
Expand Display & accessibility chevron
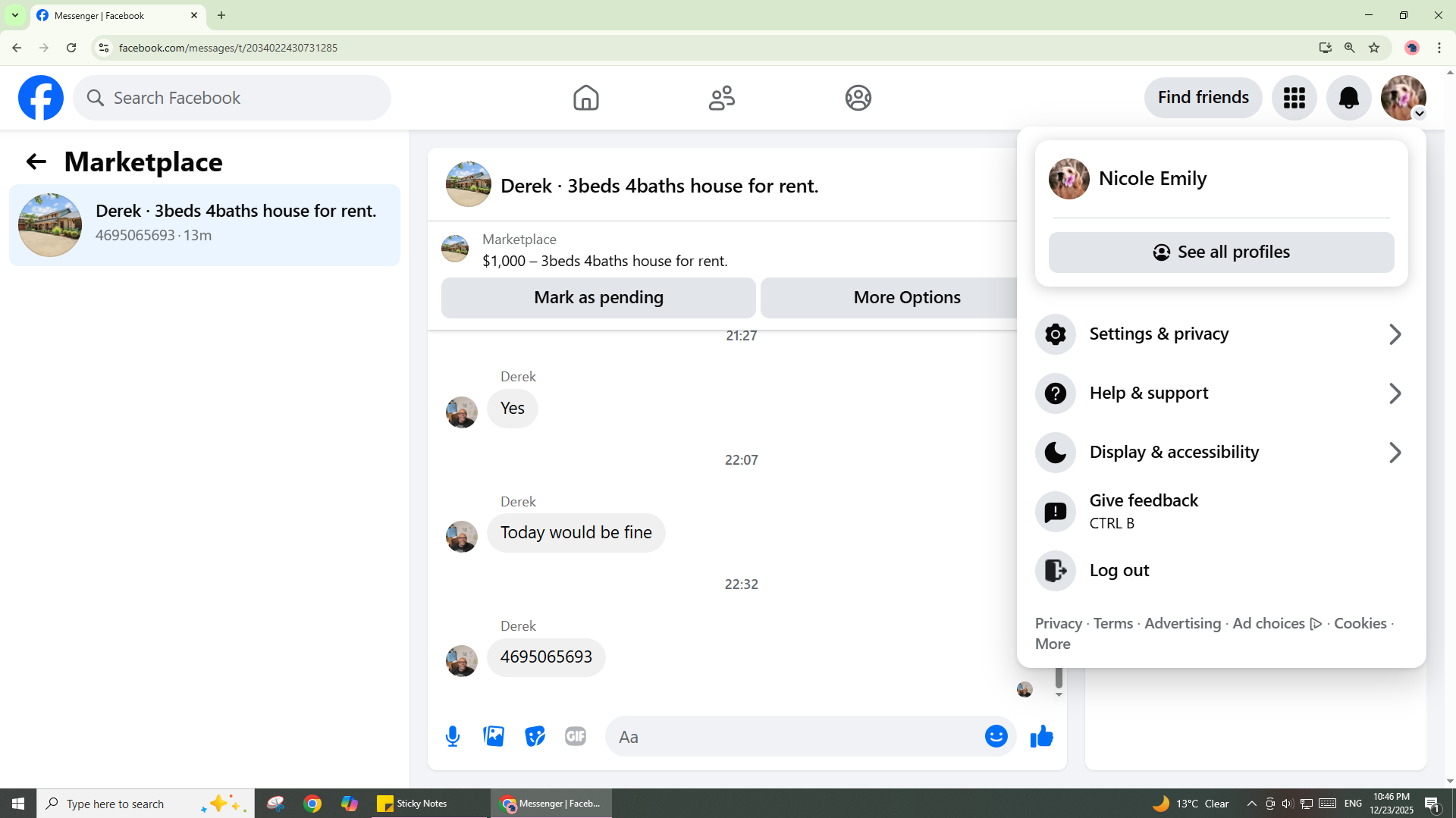click(x=1395, y=453)
